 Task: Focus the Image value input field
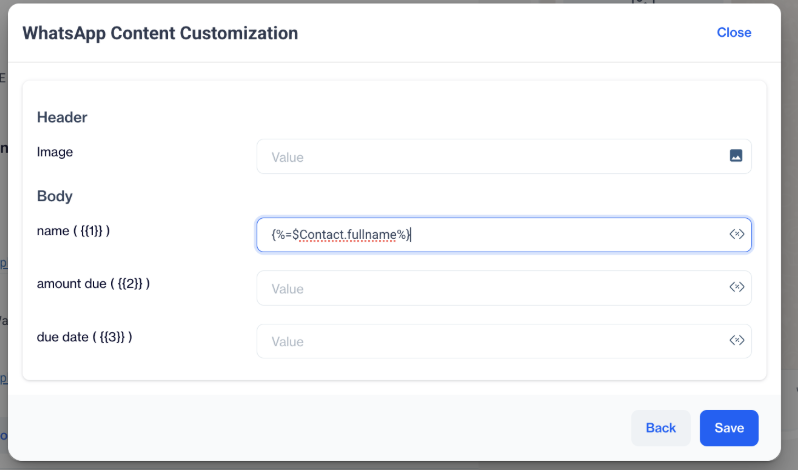point(490,157)
